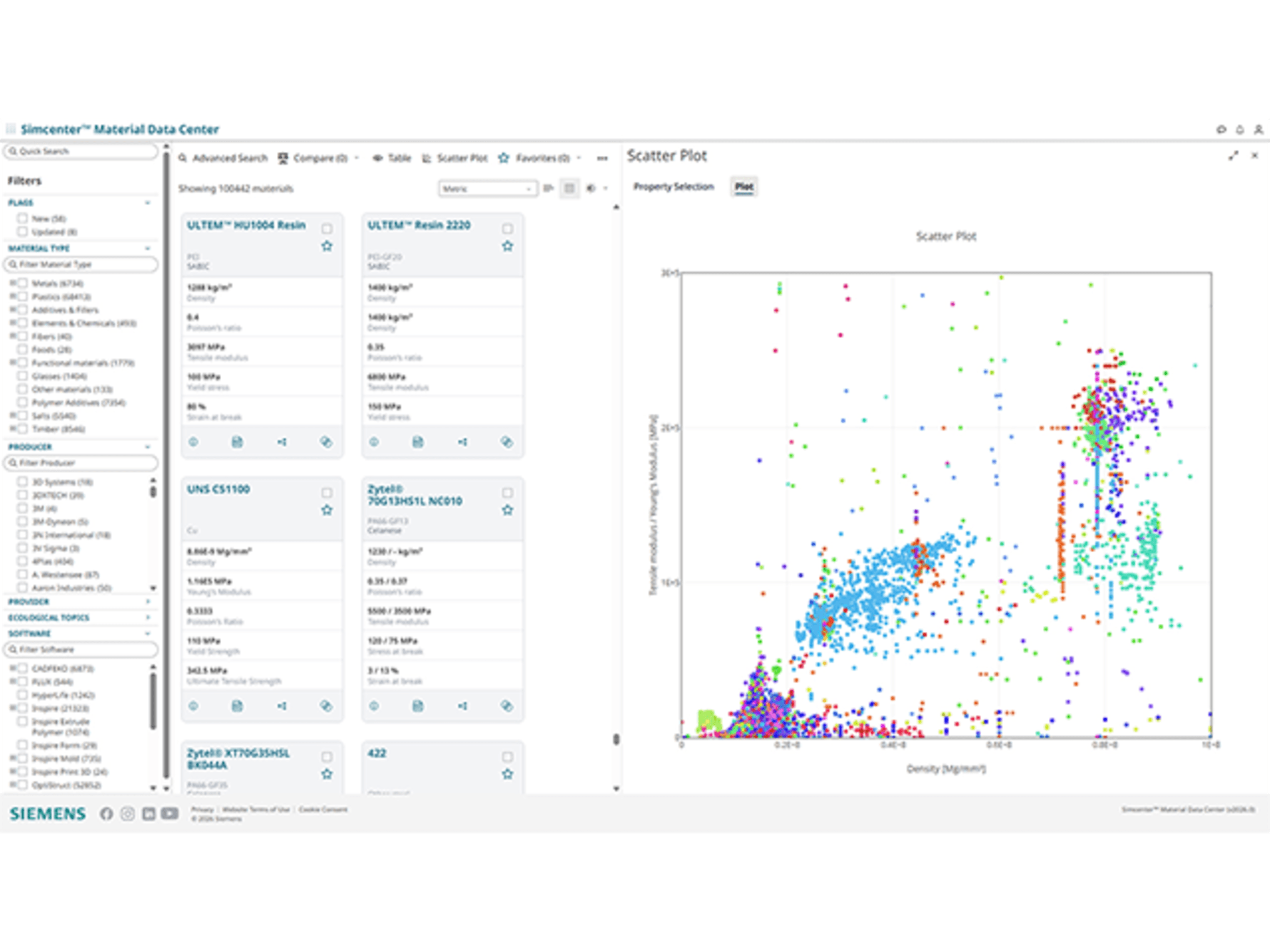
Task: Open info icon on ULTEM Resin 2220 card
Action: tap(374, 442)
